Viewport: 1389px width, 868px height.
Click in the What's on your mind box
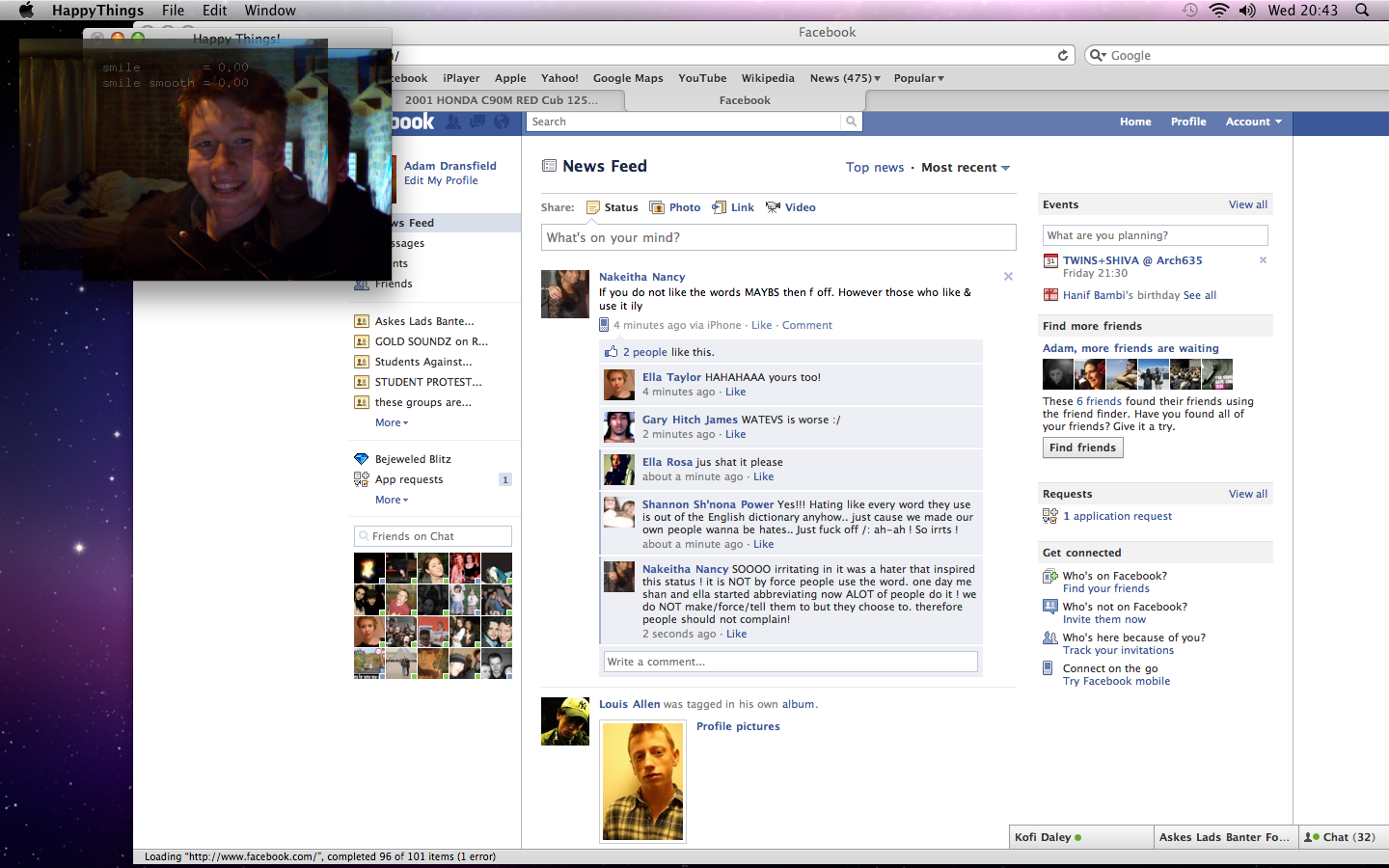[778, 237]
